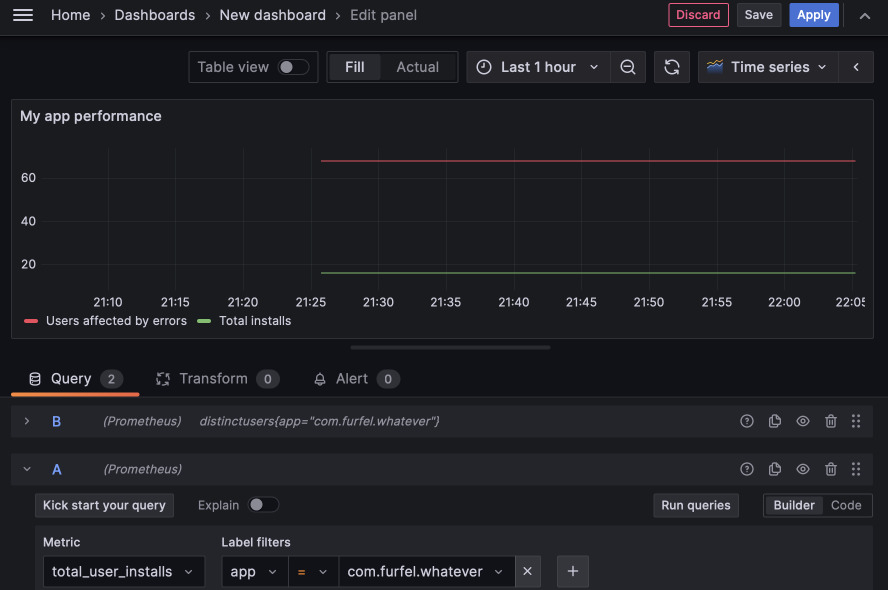Delete query B with trash icon
The height and width of the screenshot is (590, 888).
831,421
